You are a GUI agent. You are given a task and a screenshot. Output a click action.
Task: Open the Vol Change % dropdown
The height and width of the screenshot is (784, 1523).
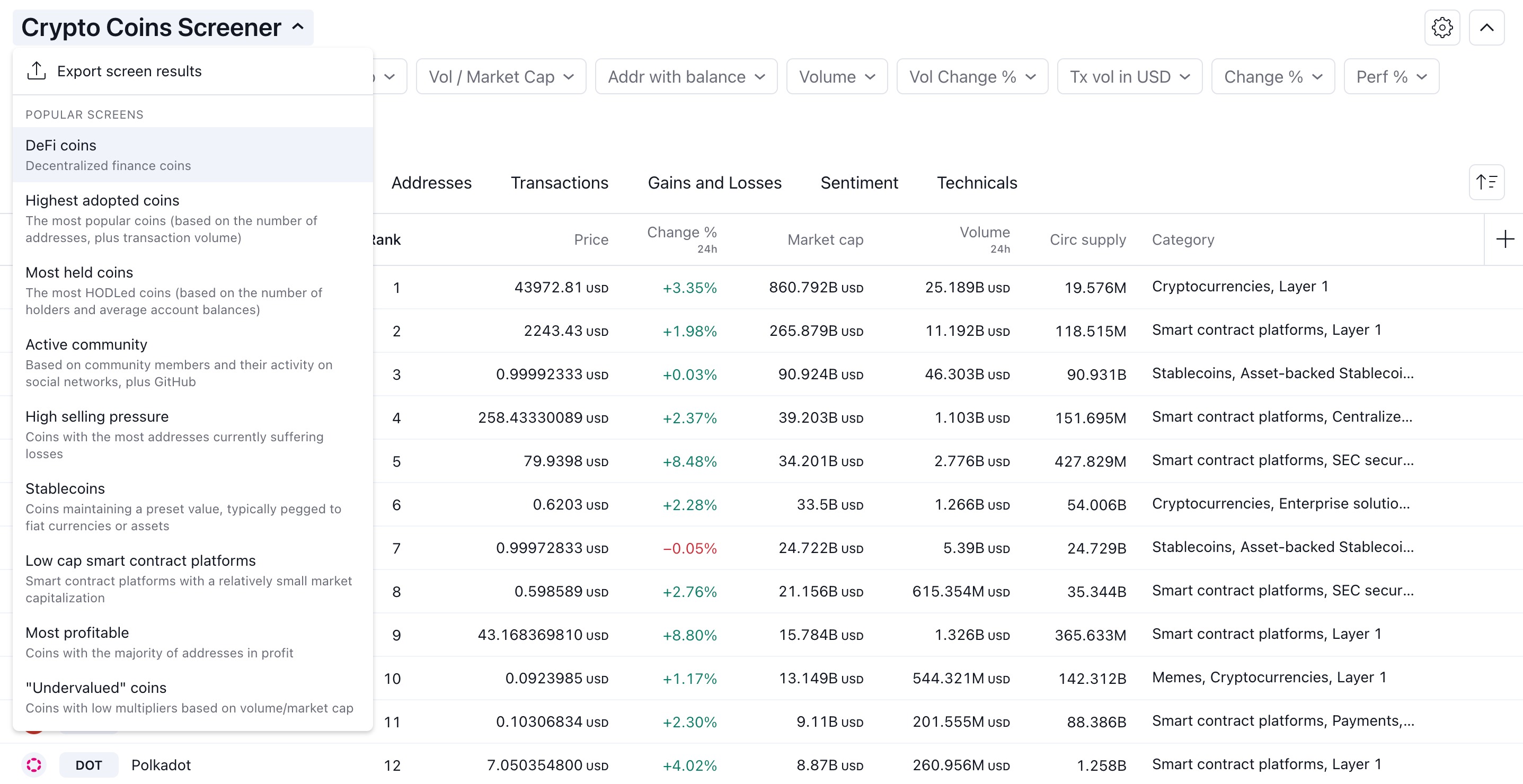click(972, 77)
